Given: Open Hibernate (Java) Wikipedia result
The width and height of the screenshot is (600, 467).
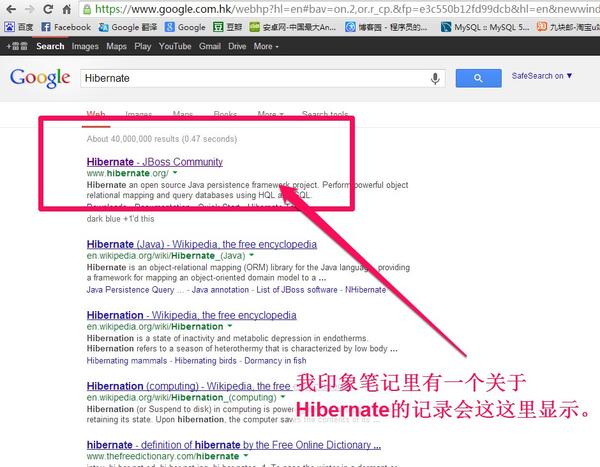Looking at the screenshot, I should [x=202, y=244].
